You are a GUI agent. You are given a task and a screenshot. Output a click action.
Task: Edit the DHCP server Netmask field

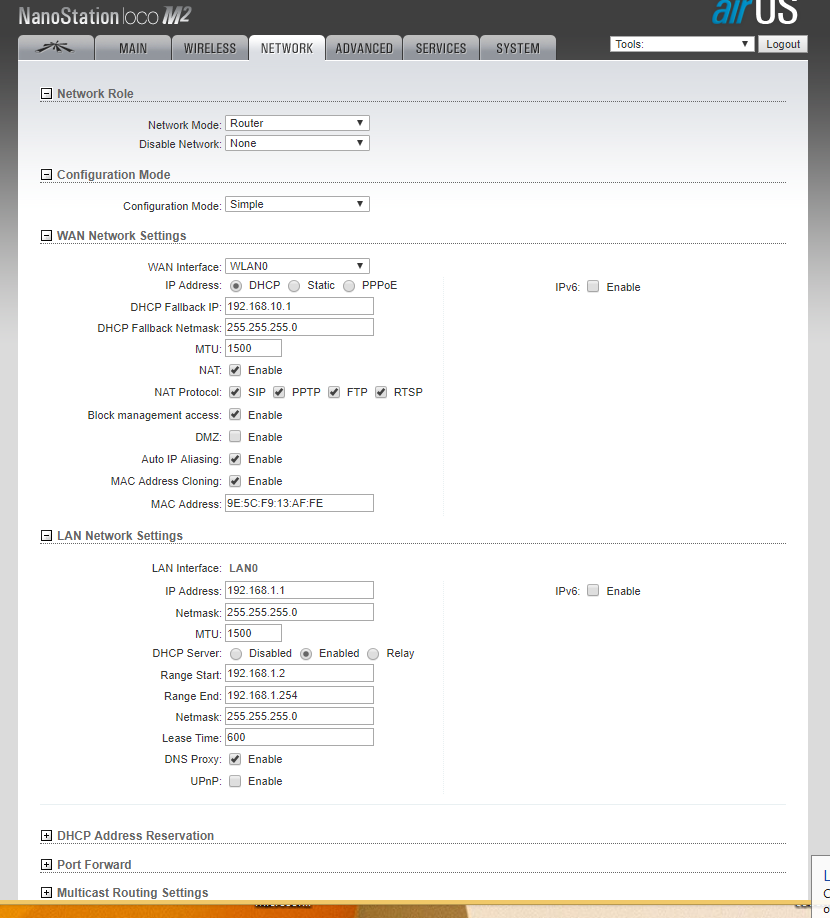pos(299,717)
